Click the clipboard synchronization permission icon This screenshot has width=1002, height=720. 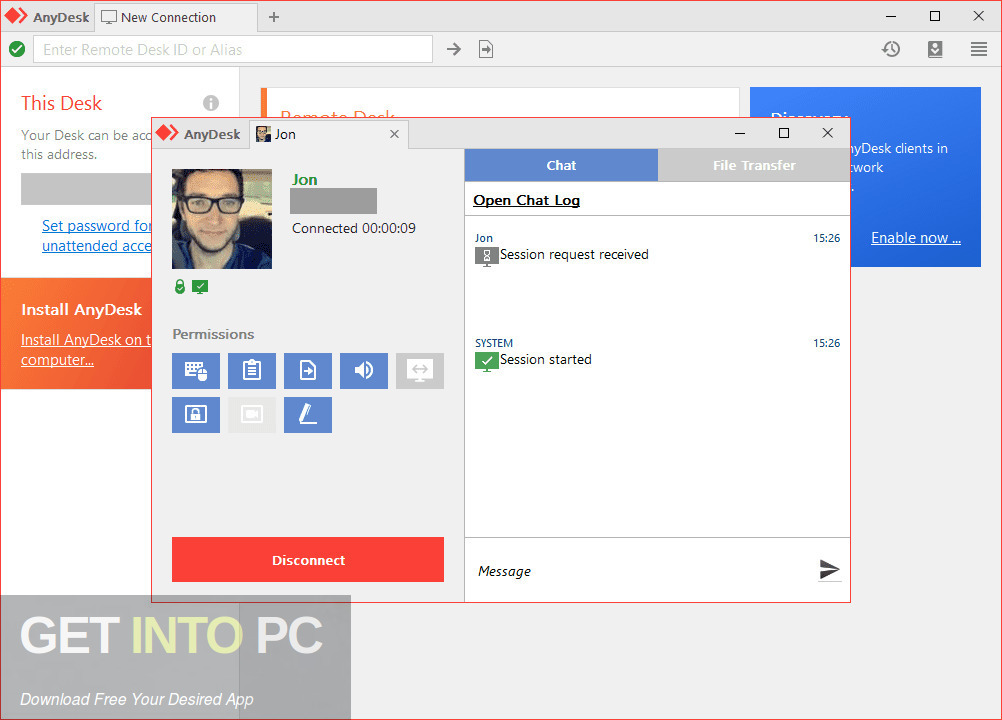coord(252,371)
